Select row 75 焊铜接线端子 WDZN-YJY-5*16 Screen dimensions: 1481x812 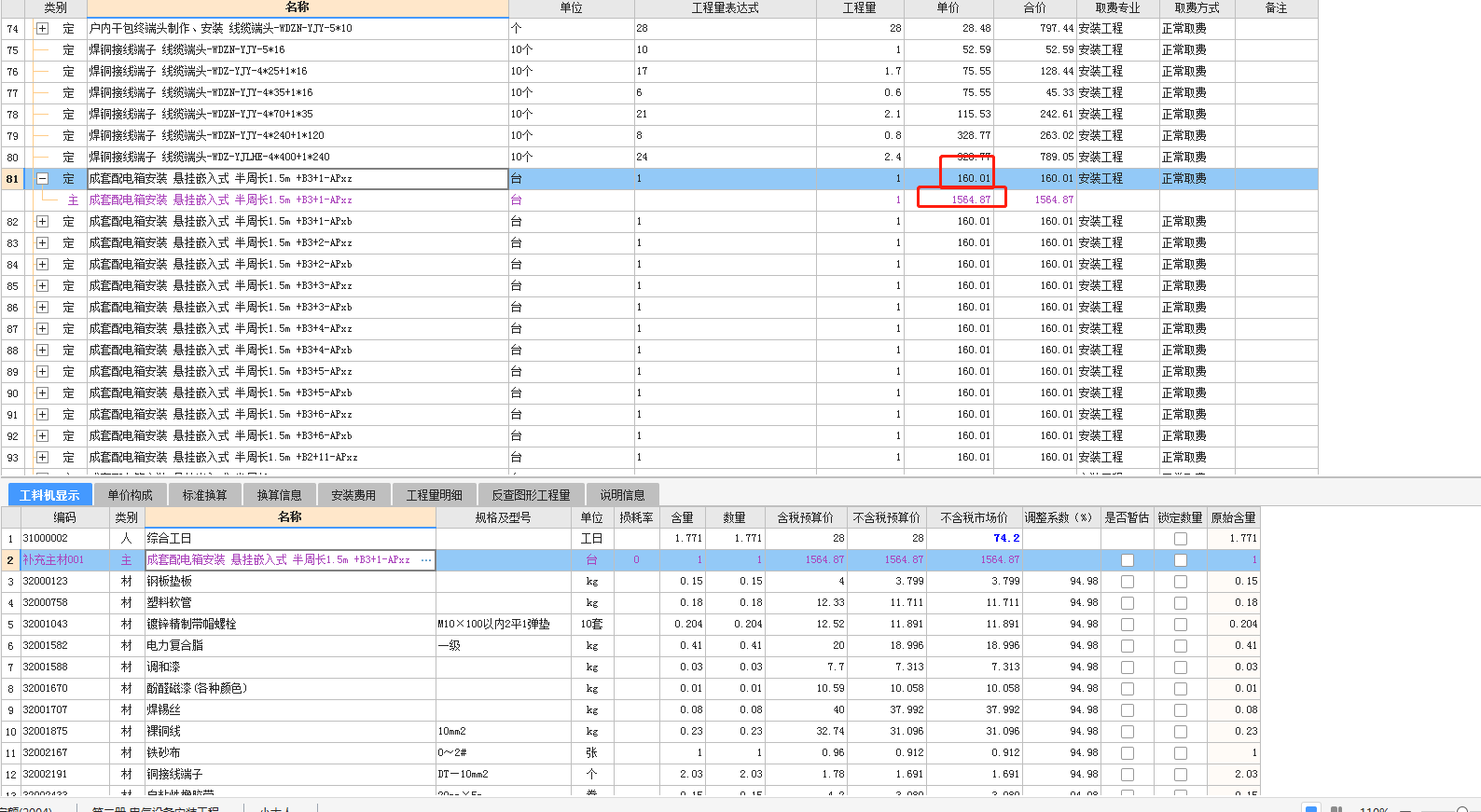click(298, 50)
